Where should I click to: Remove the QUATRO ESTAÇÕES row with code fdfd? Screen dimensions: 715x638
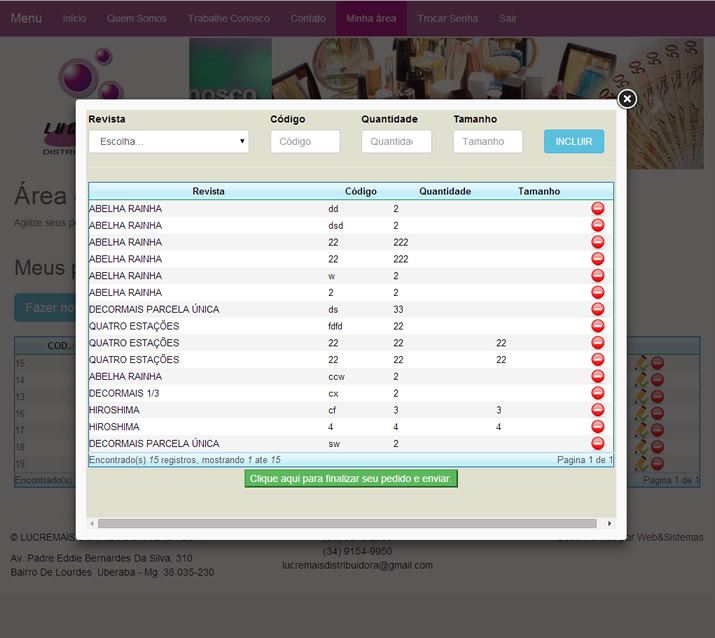(597, 326)
